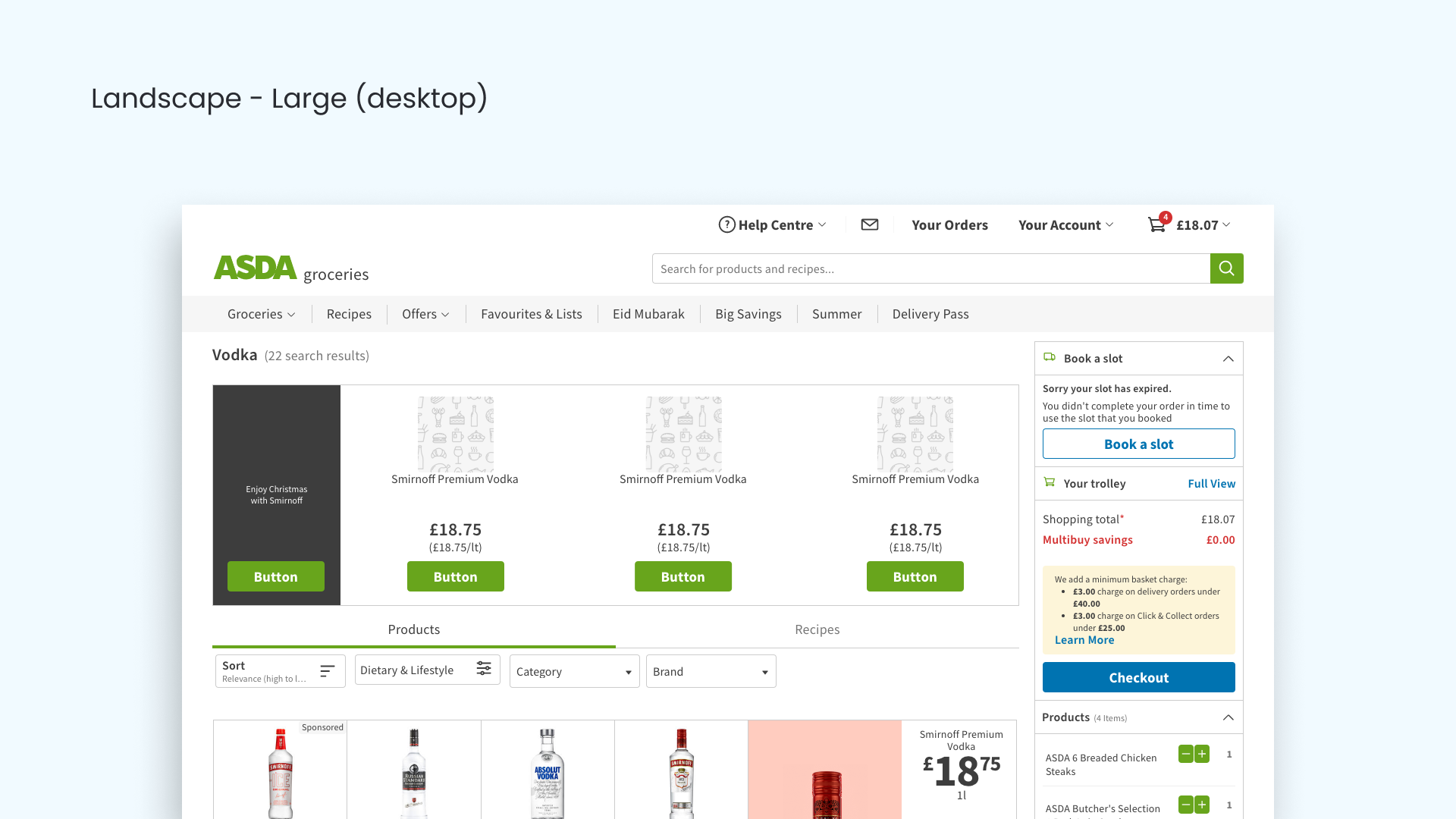Click Button under Enjoy Christmas with Smirnoff
This screenshot has height=819, width=1456.
(276, 576)
